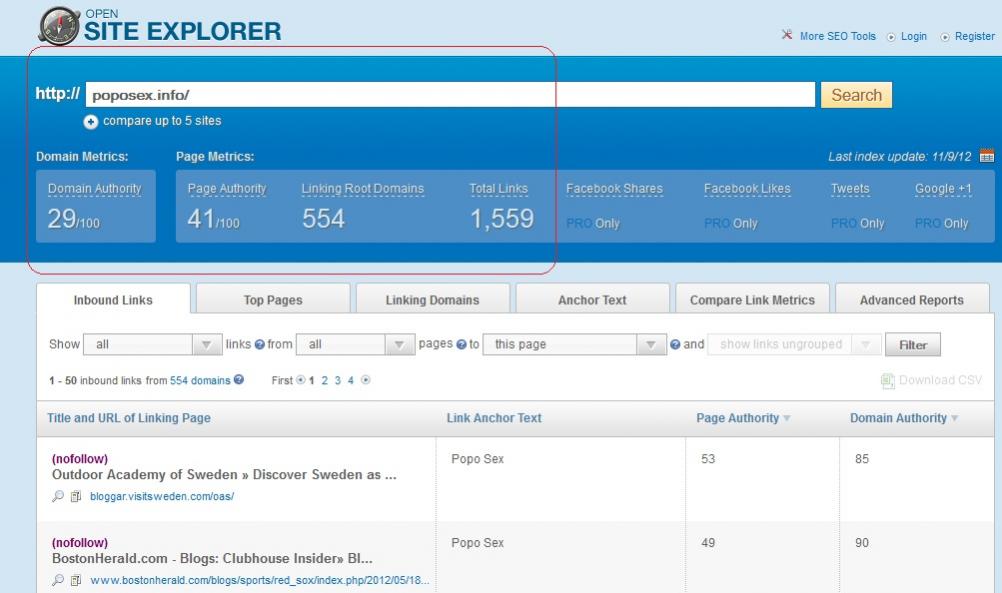Click the Google +1 metric label

click(x=943, y=189)
